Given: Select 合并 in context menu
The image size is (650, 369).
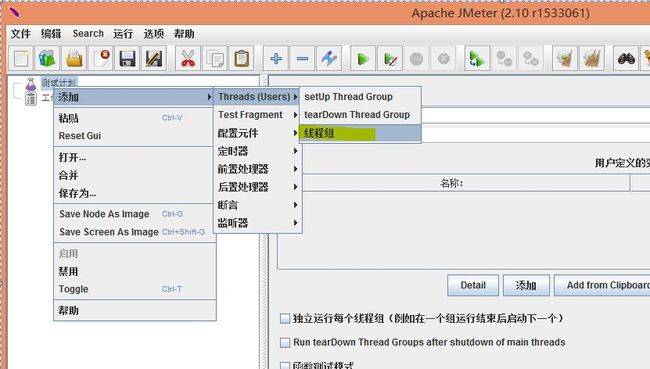Looking at the screenshot, I should pyautogui.click(x=134, y=175).
